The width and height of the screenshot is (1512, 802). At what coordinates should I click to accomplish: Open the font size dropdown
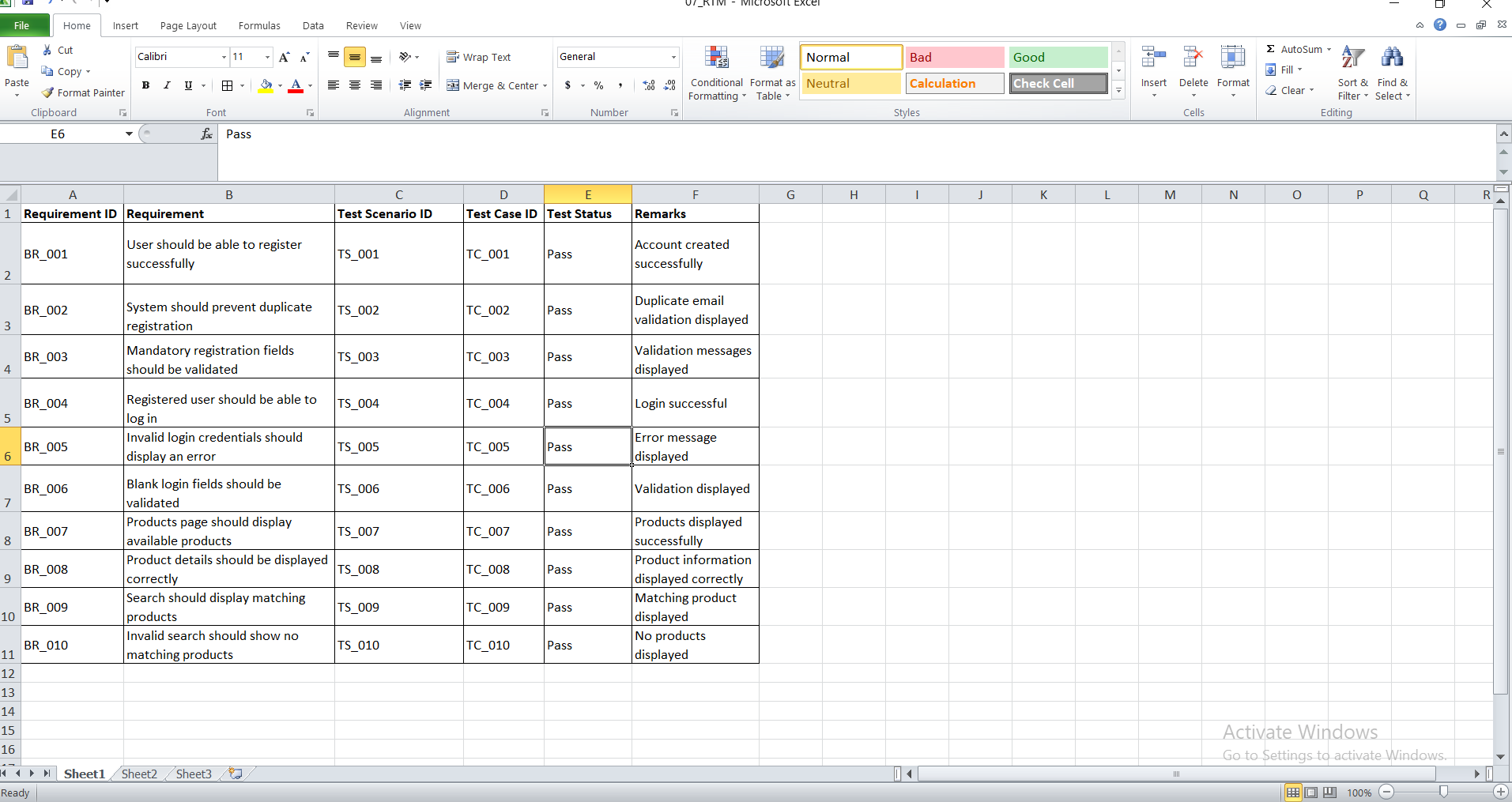tap(267, 57)
